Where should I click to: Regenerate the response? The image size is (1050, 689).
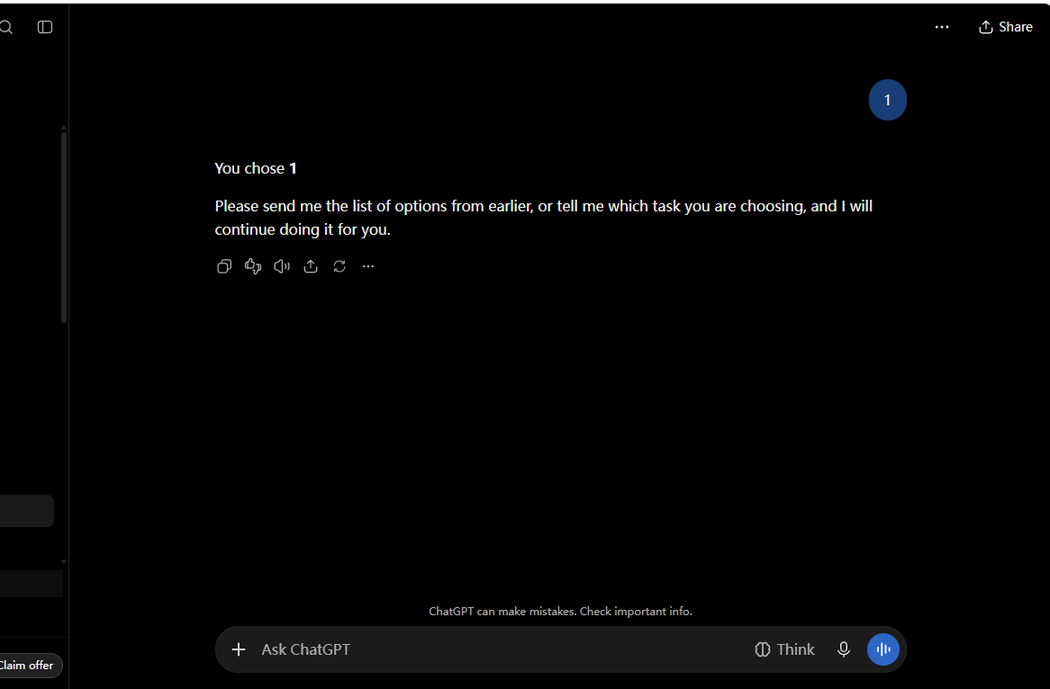[340, 266]
